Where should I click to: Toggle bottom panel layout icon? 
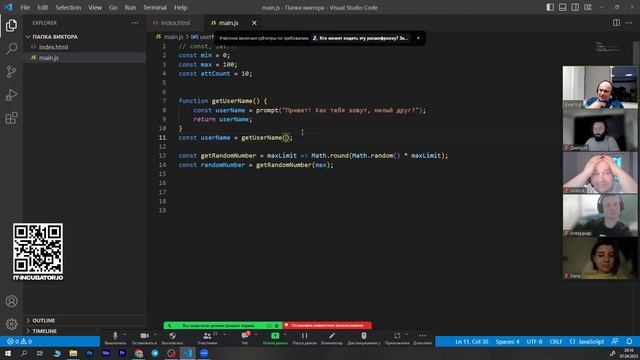(x=562, y=7)
